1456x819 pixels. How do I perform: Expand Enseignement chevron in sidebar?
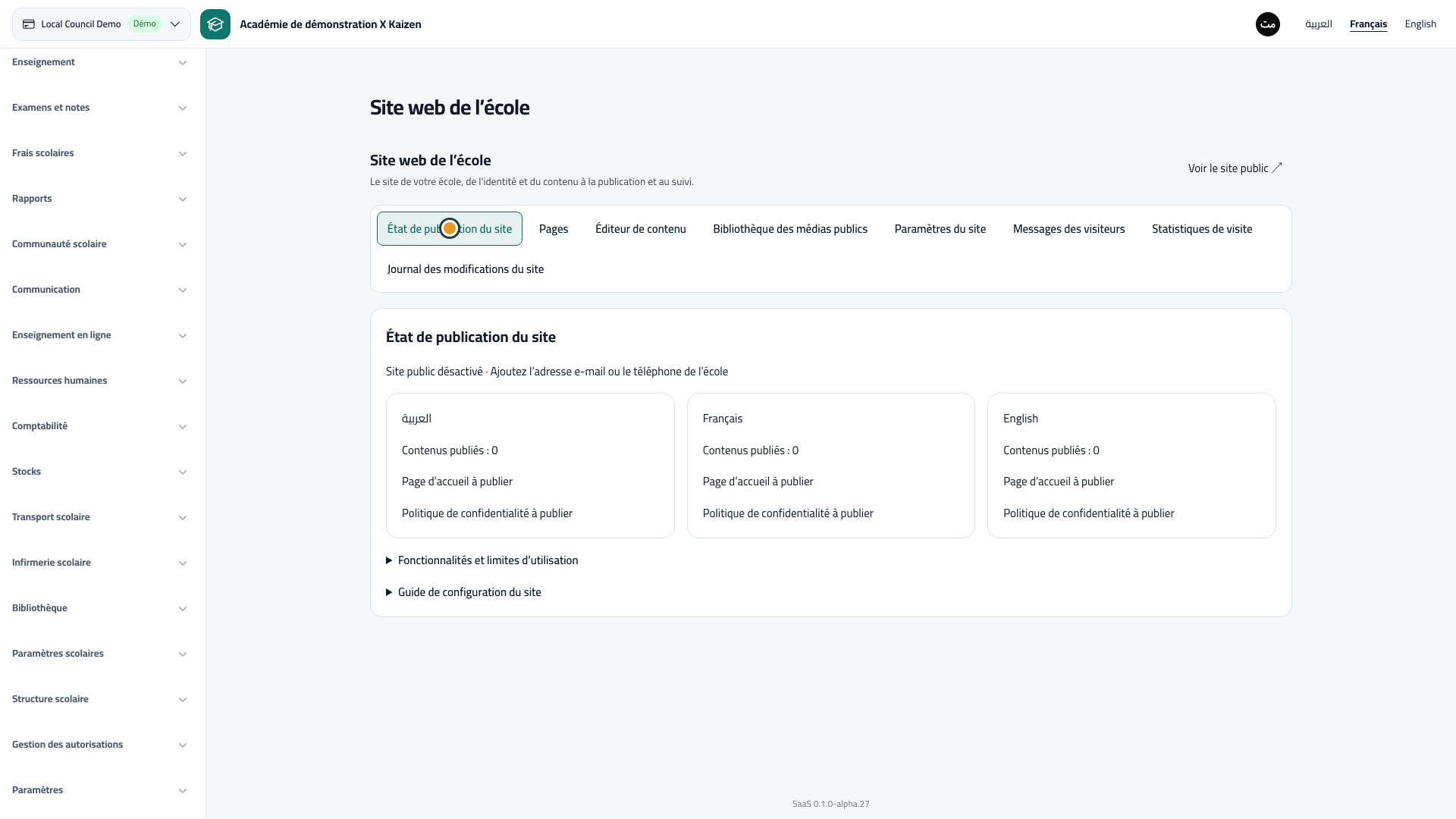[x=183, y=62]
